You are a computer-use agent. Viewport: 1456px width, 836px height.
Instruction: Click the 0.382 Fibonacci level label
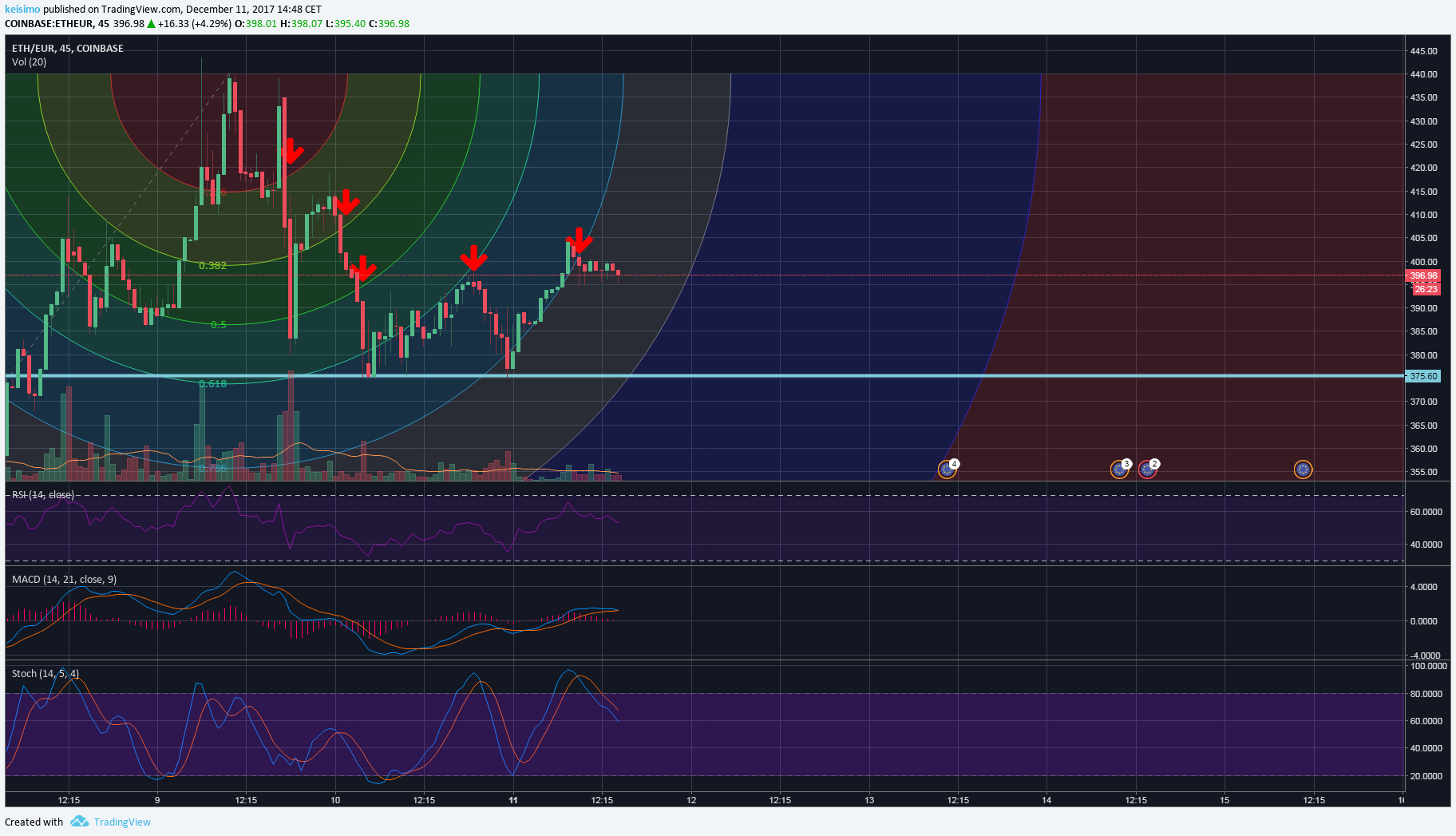pyautogui.click(x=212, y=266)
